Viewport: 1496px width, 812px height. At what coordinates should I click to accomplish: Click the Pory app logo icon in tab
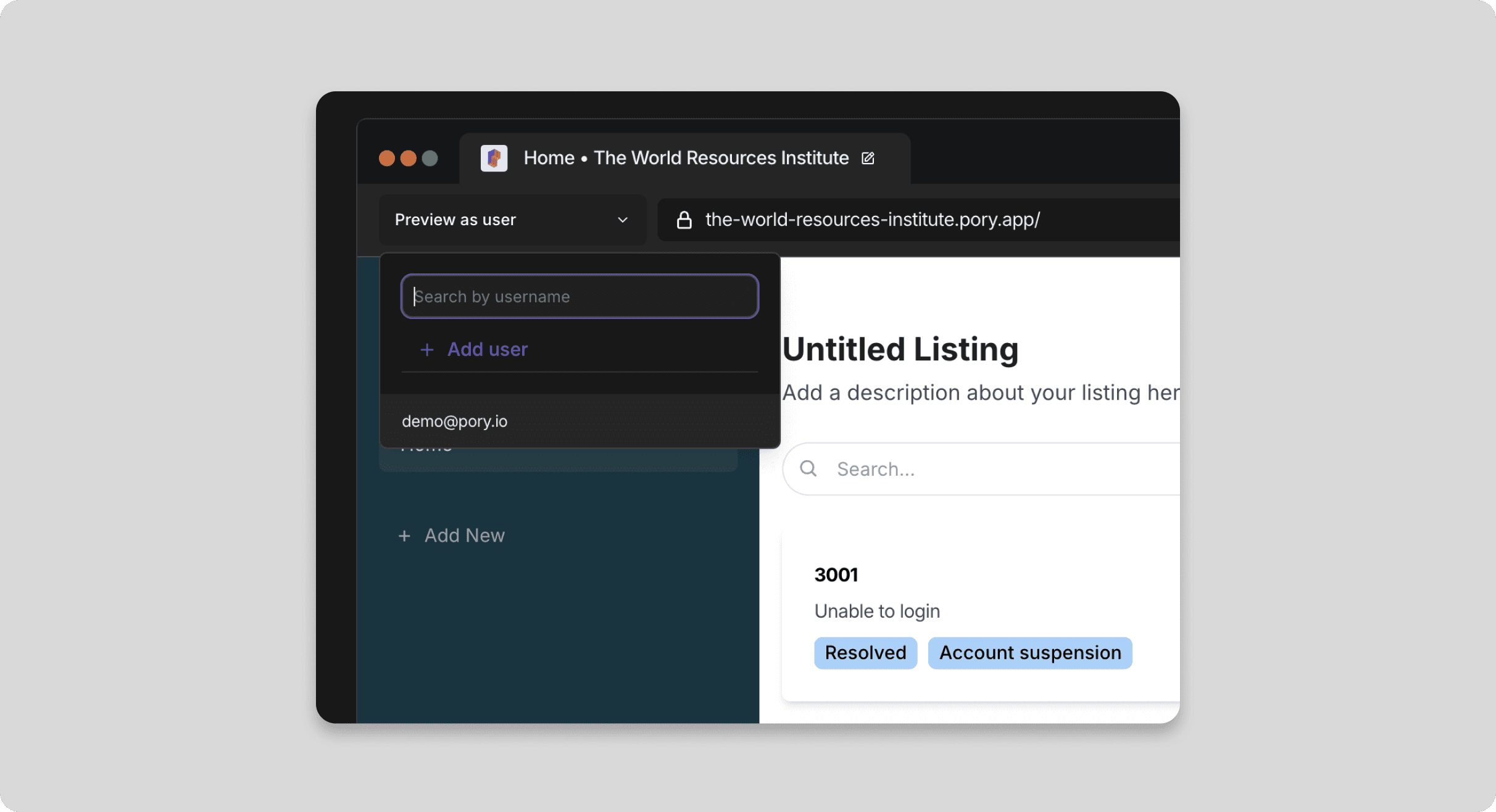point(494,158)
